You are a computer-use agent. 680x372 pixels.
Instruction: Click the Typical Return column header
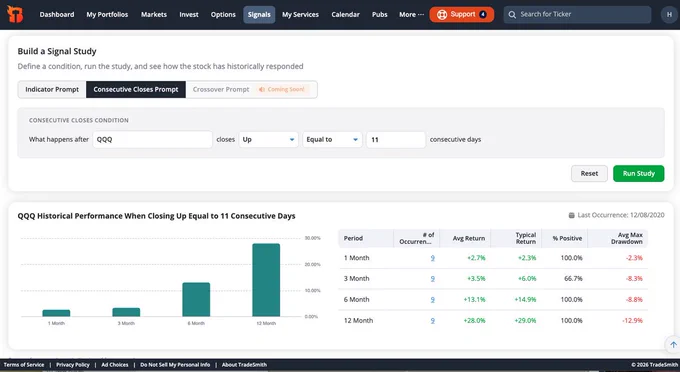[x=516, y=238]
